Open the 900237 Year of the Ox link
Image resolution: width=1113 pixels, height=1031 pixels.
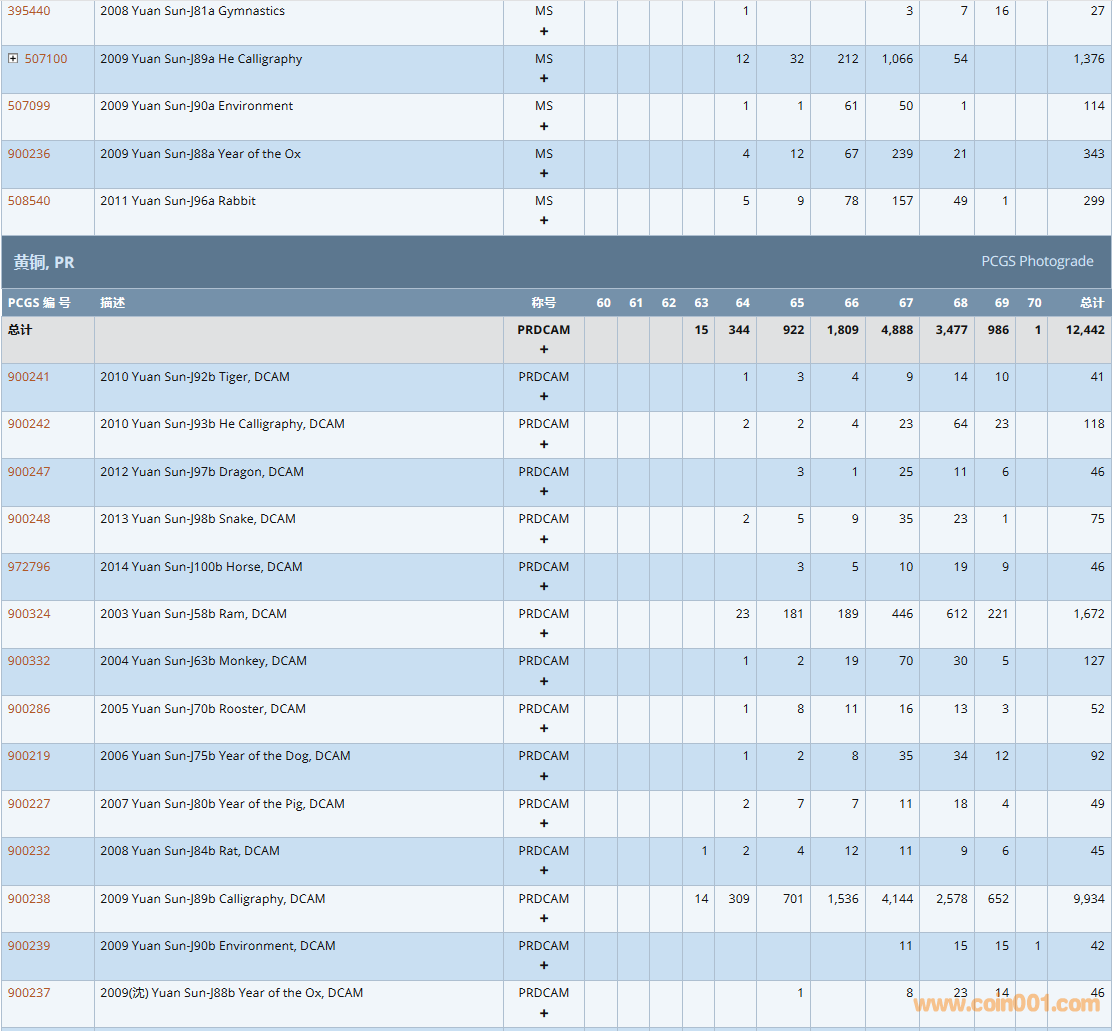click(29, 993)
